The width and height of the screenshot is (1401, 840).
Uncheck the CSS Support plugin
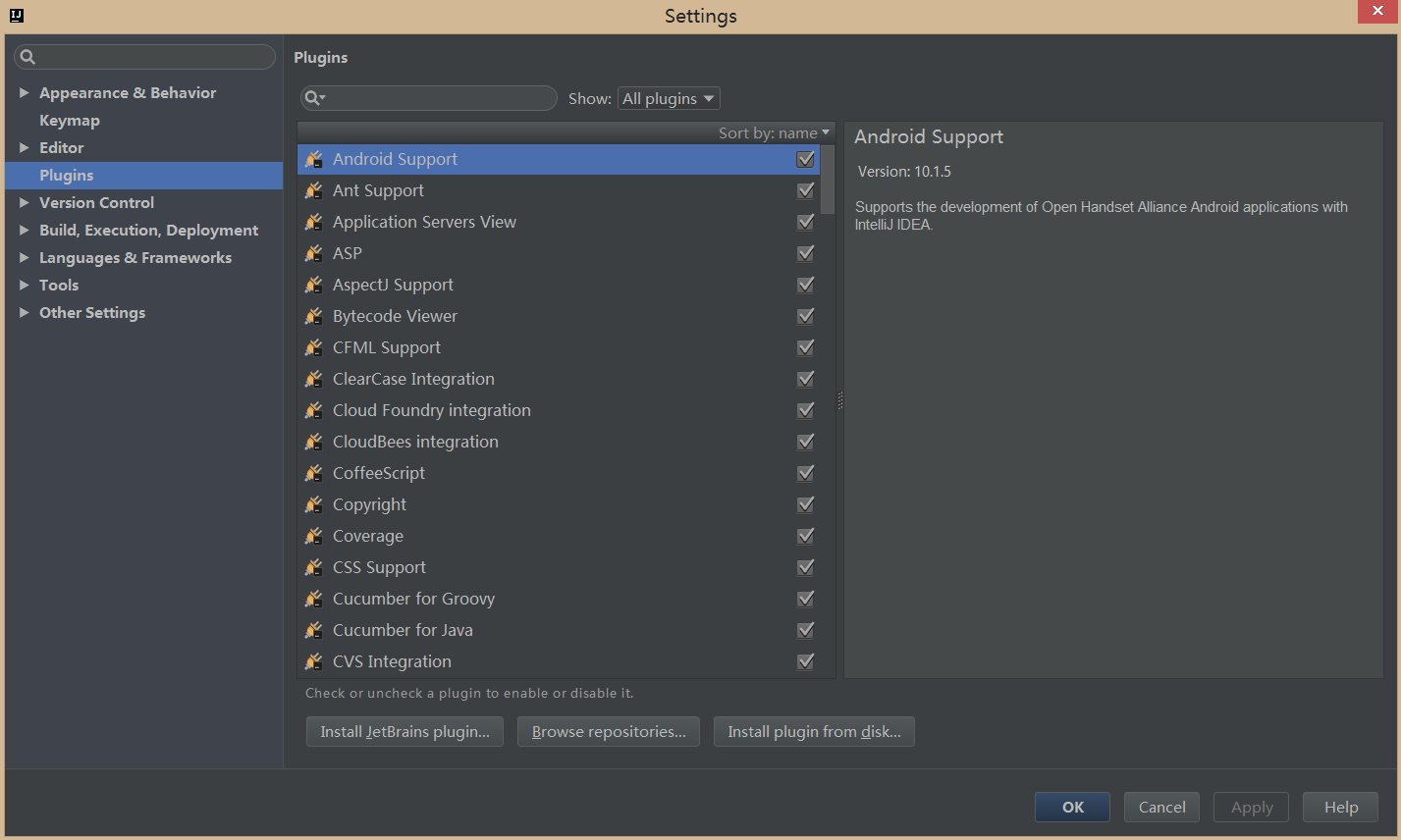coord(806,567)
